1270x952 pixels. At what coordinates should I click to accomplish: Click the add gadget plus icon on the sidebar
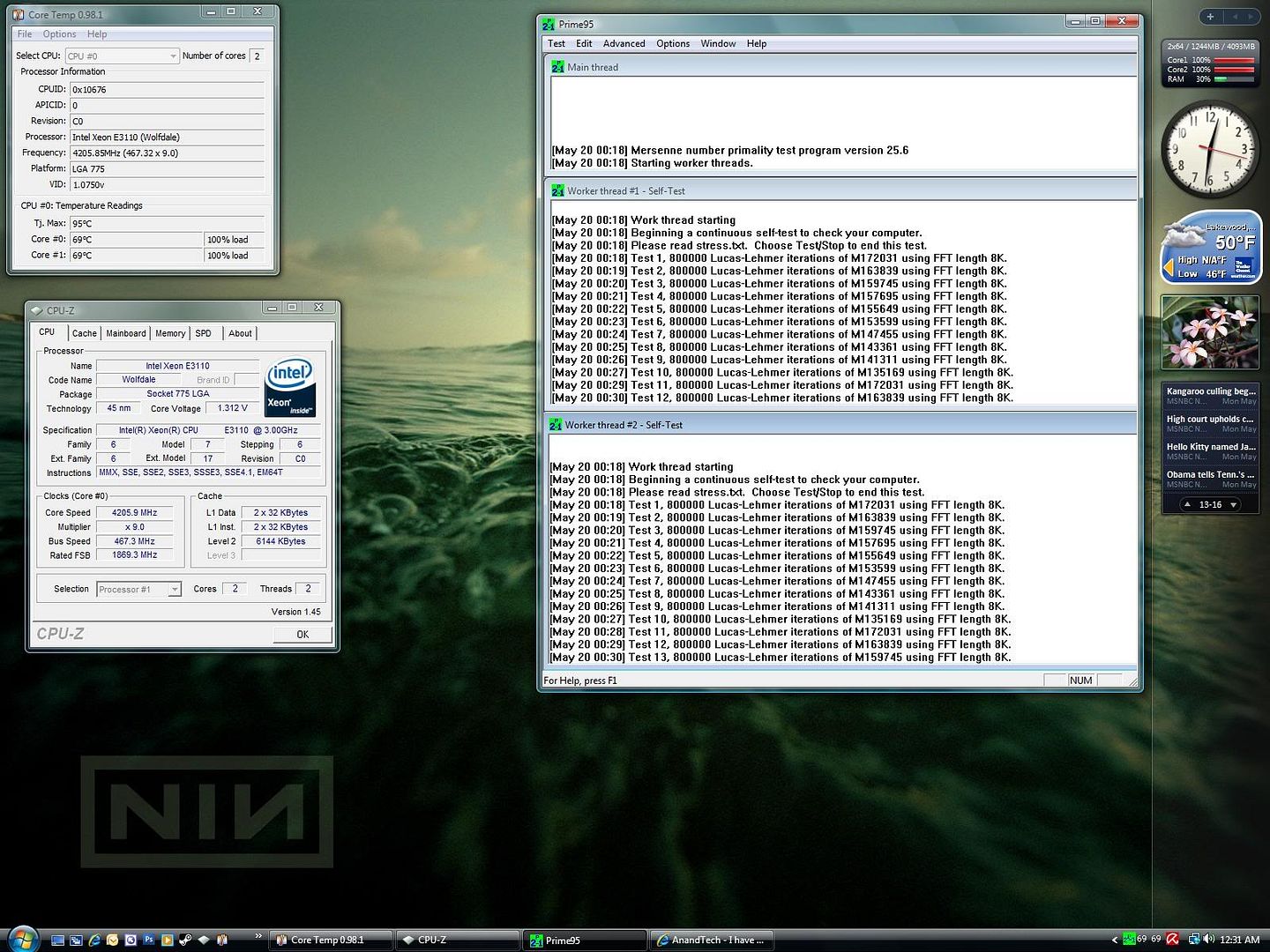[1210, 17]
